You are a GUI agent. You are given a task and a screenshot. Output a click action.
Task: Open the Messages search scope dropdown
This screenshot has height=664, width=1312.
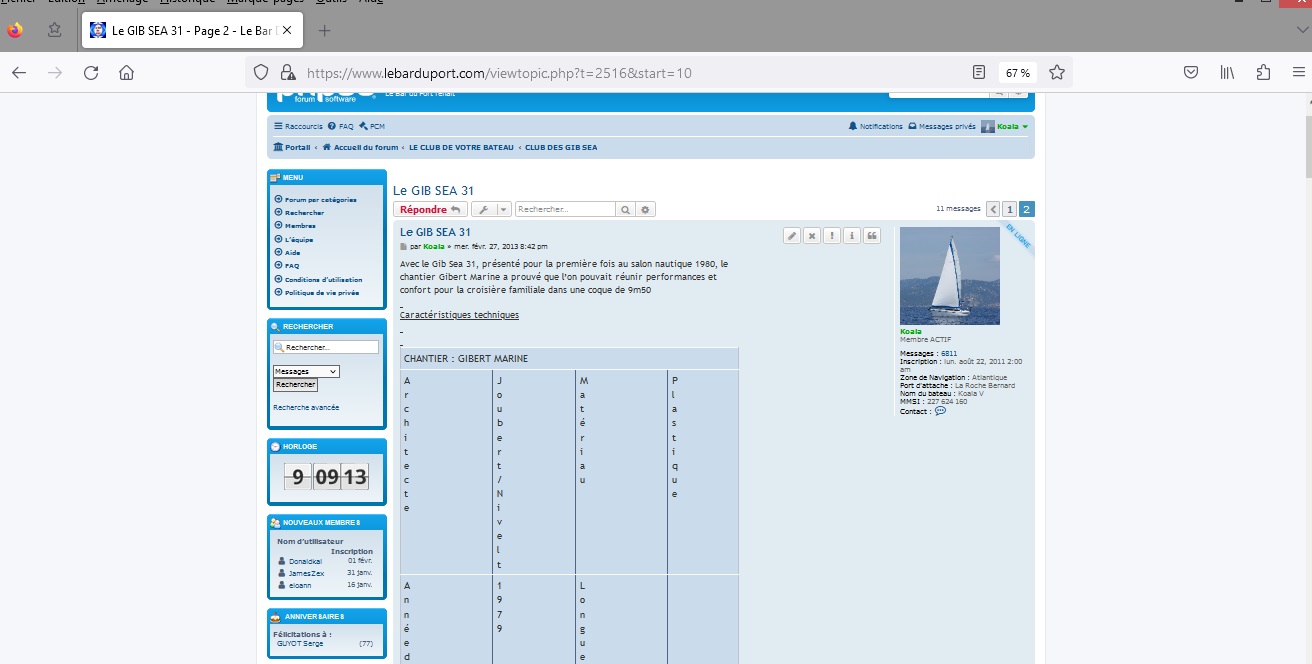306,371
